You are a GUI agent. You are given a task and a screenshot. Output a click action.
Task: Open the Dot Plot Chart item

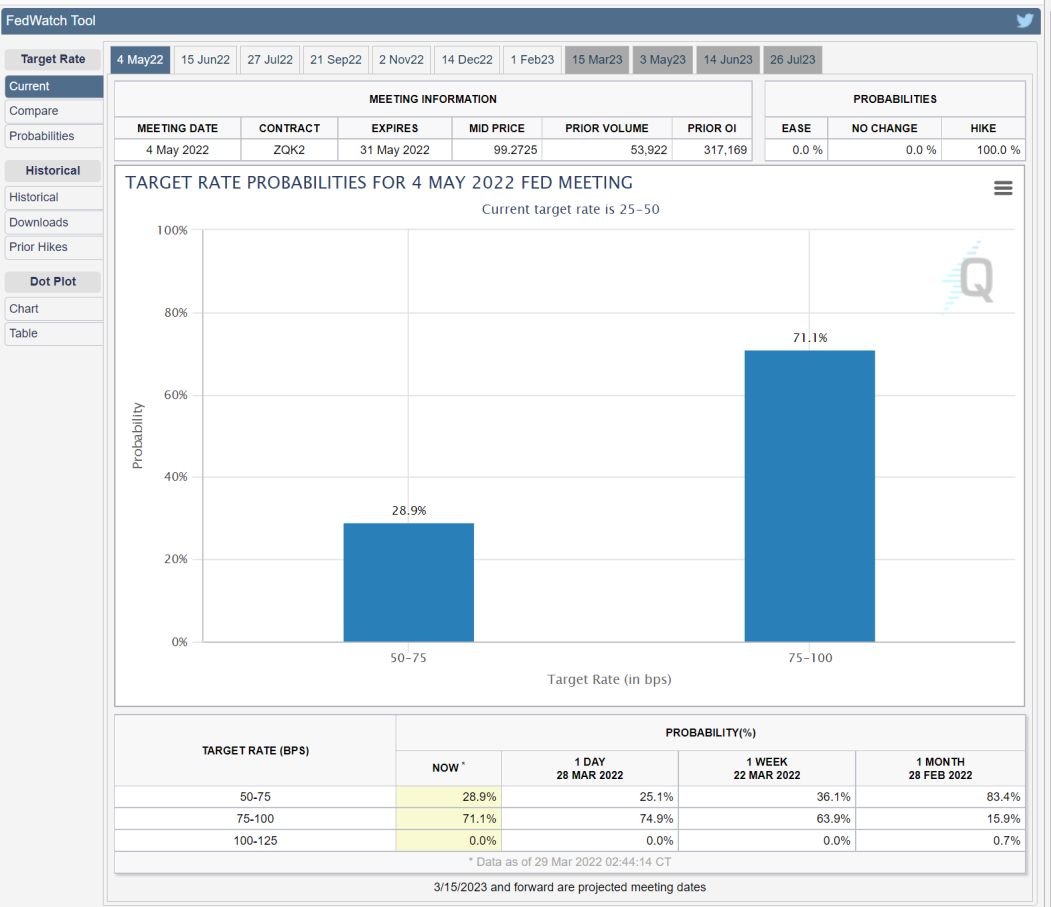click(54, 308)
